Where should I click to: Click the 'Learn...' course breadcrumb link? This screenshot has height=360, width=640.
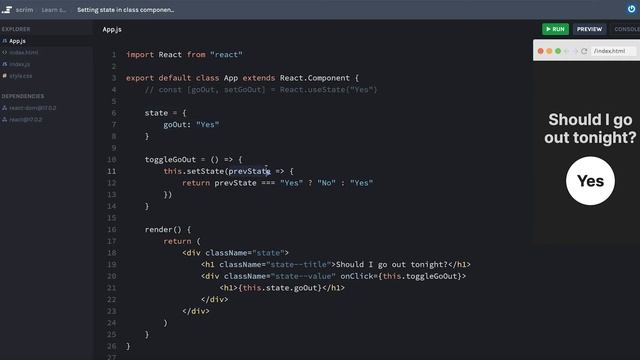(53, 10)
